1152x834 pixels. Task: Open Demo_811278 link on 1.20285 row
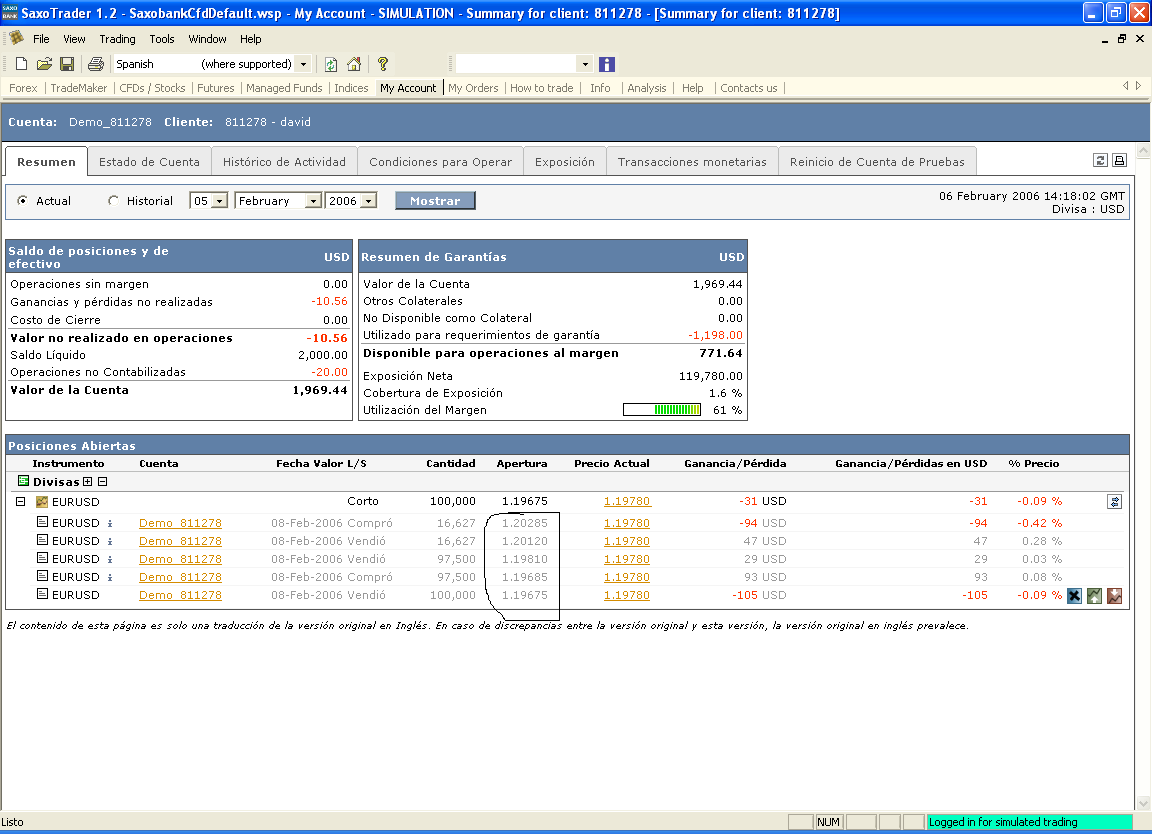tap(180, 523)
